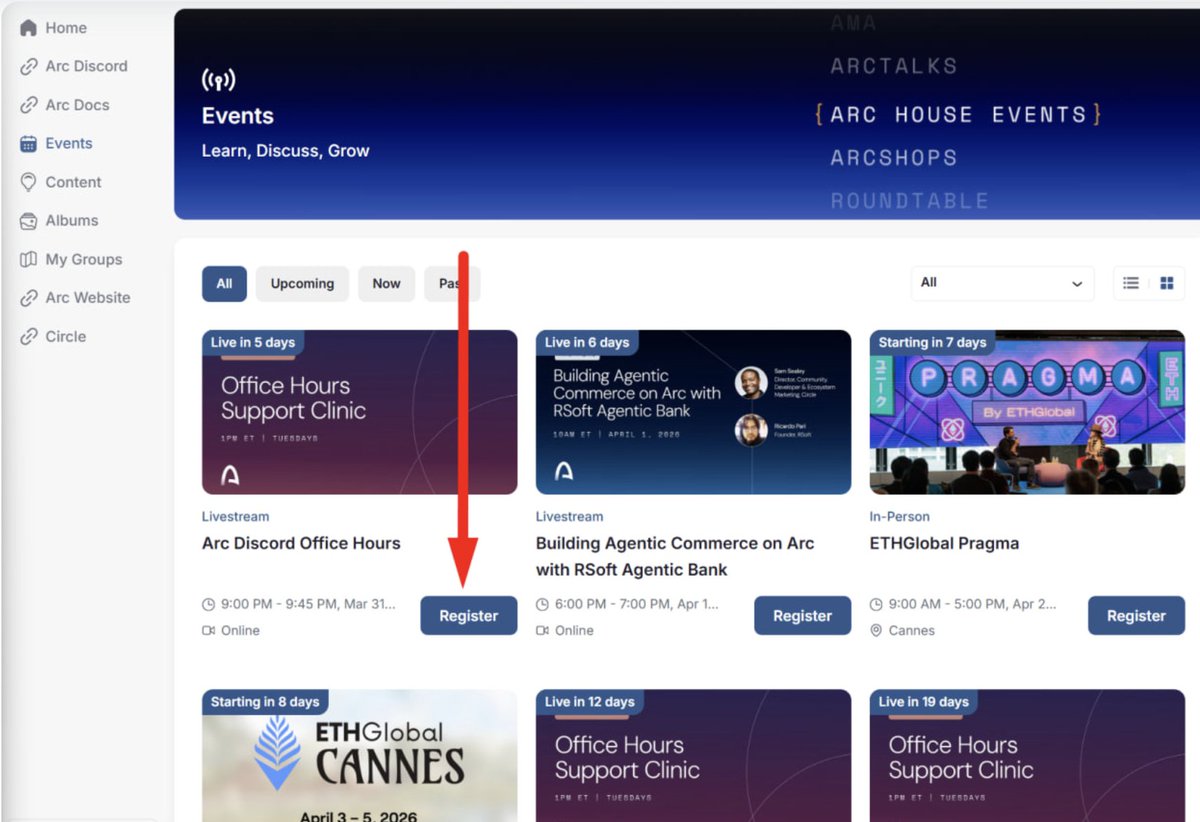Click the Live in 6 days badge
This screenshot has height=822, width=1200.
(587, 342)
